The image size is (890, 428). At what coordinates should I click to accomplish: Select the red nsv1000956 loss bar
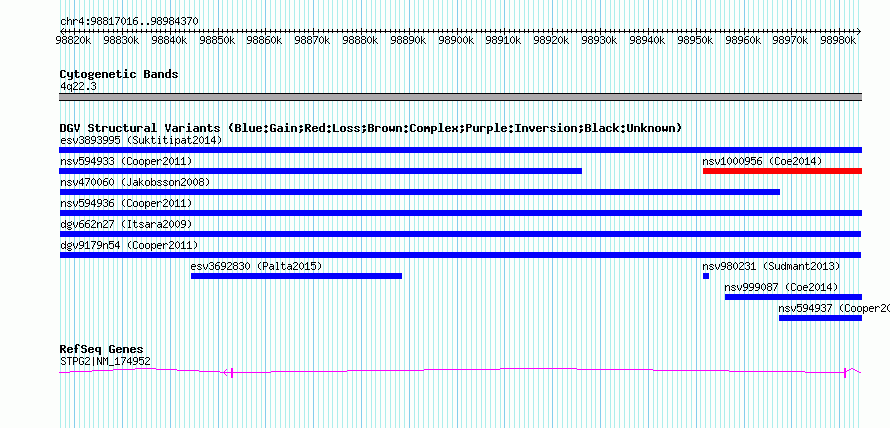[782, 171]
